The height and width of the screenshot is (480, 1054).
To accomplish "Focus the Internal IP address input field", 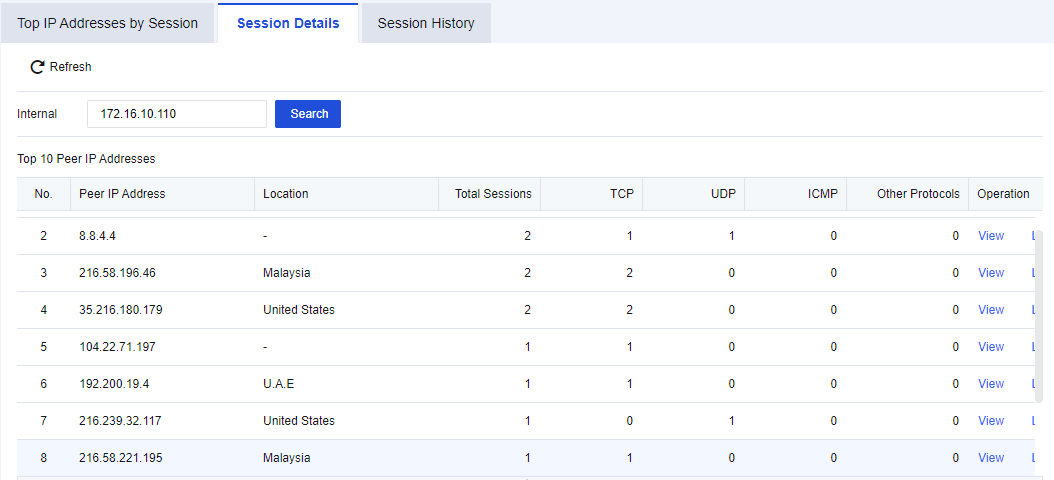I will (x=176, y=114).
